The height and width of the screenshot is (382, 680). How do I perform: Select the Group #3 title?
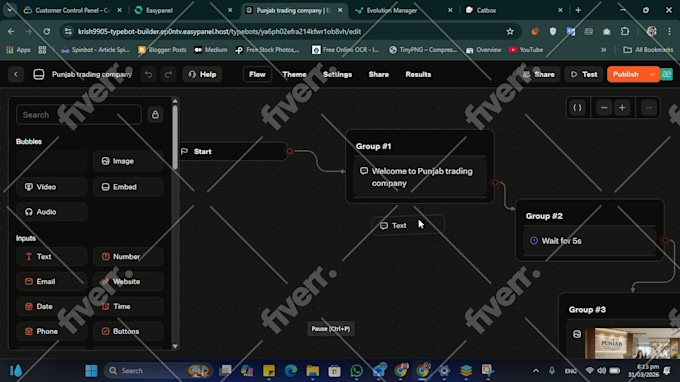[587, 310]
